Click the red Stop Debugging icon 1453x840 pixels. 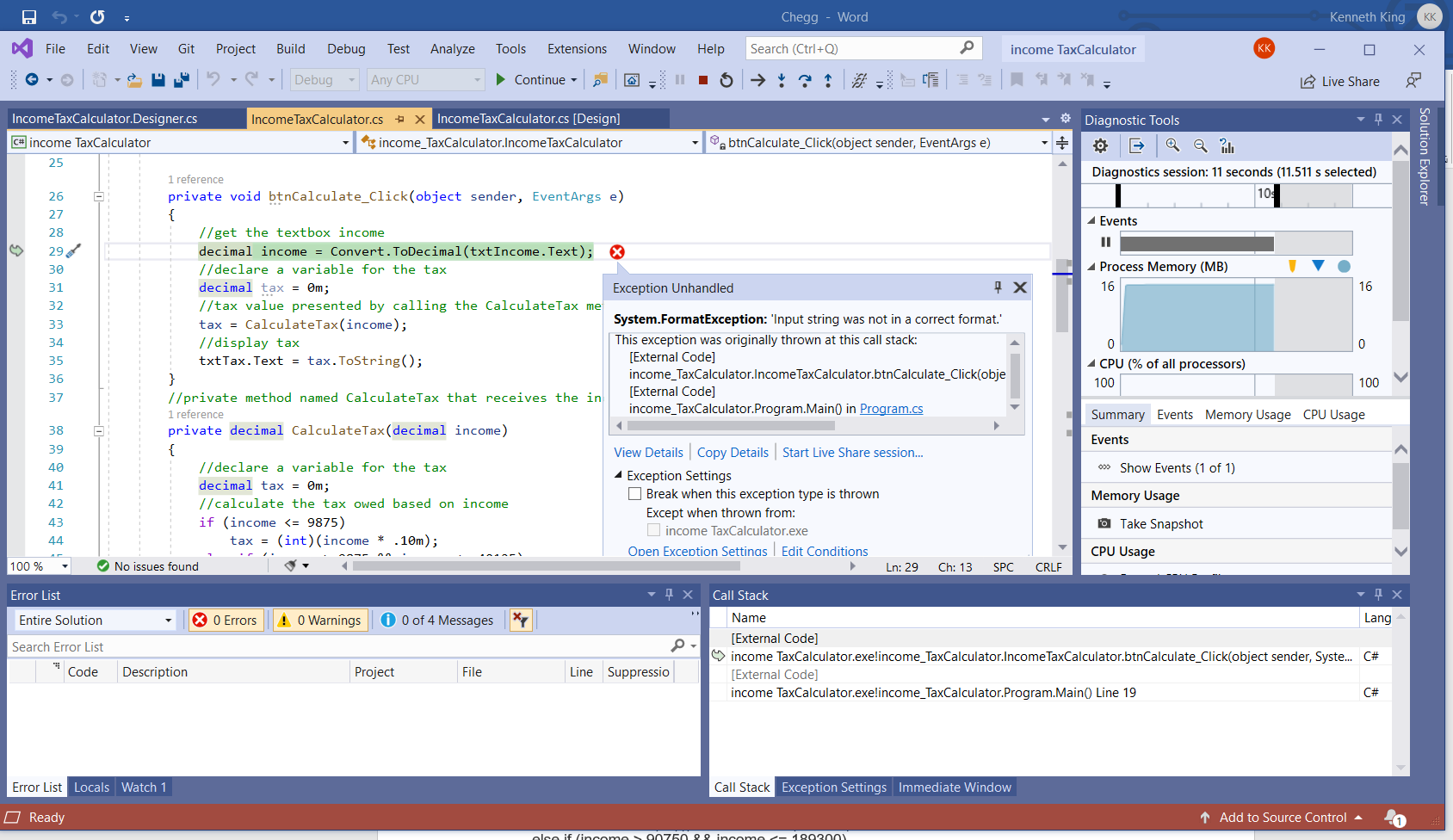point(703,80)
